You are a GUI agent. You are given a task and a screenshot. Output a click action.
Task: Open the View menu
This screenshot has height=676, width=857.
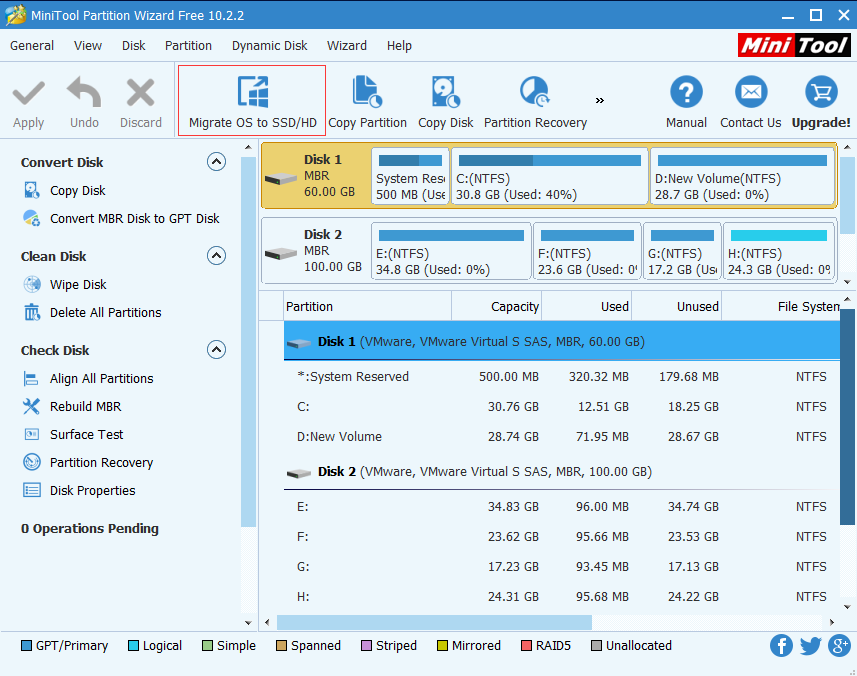click(x=88, y=46)
